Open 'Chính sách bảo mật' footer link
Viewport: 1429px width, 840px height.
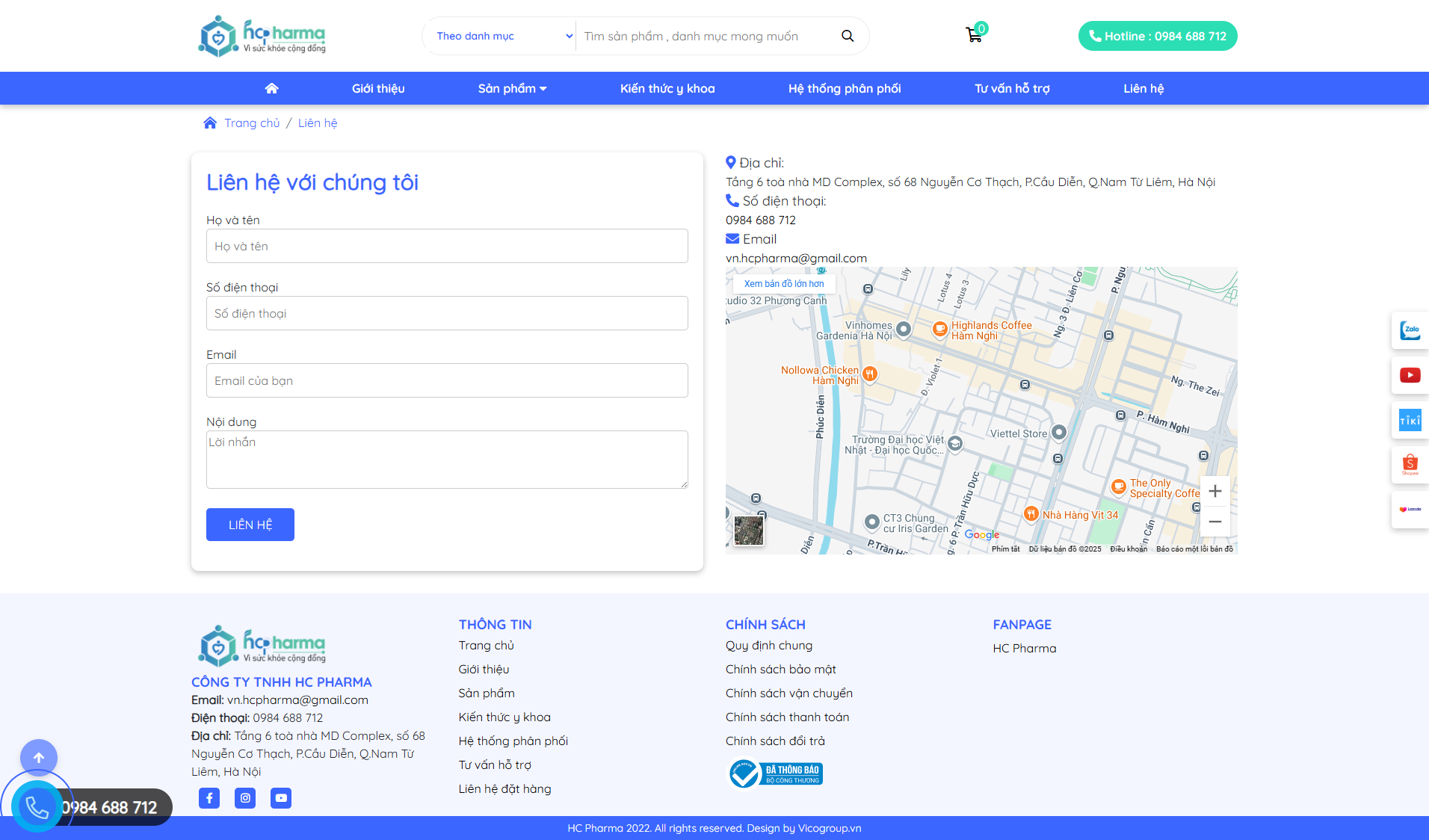780,669
